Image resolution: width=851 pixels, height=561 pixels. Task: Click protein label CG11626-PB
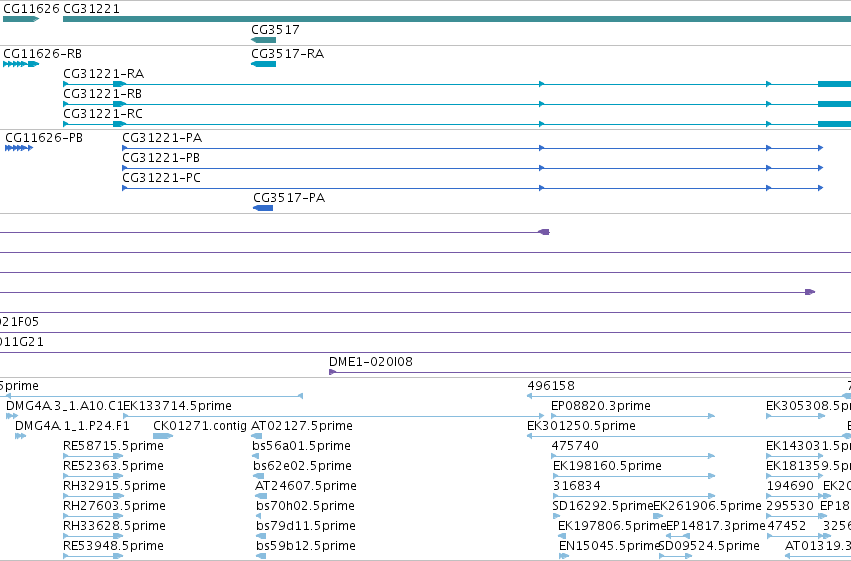click(44, 137)
